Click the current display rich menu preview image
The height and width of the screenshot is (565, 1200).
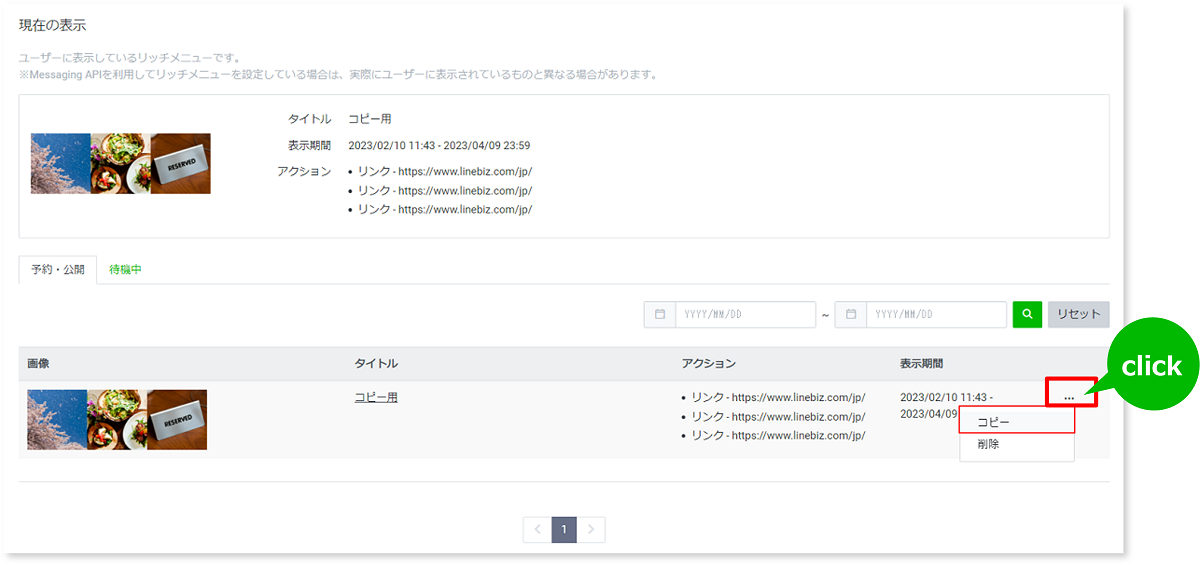point(120,163)
